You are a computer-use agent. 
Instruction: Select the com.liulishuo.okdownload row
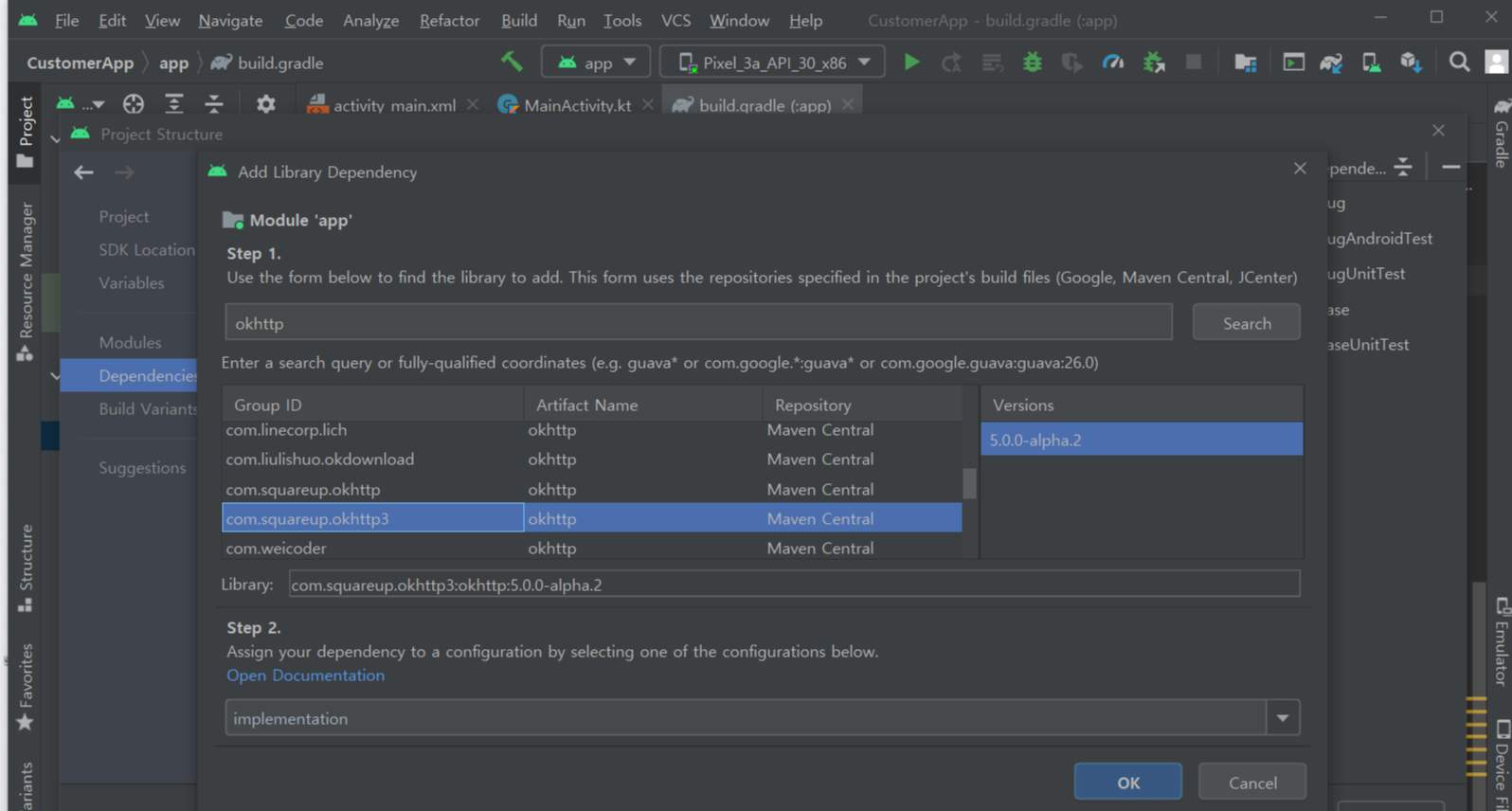(591, 460)
